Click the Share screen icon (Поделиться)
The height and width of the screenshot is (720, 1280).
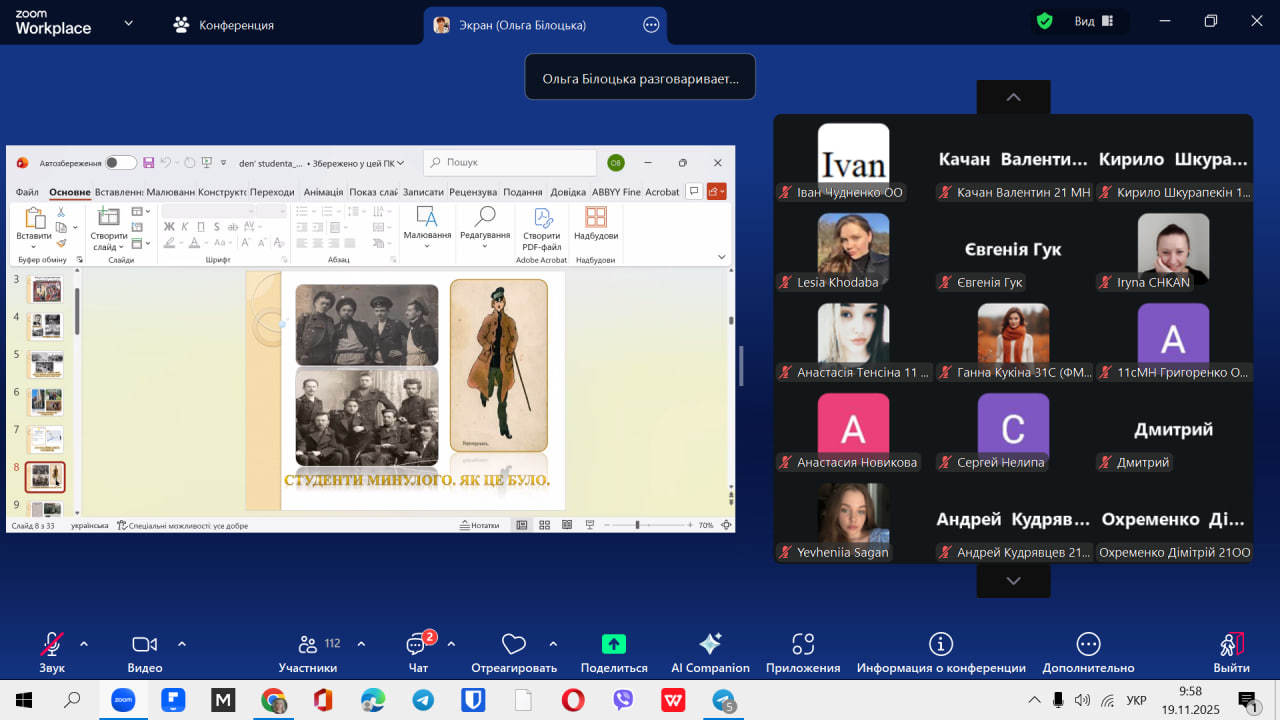pos(614,644)
